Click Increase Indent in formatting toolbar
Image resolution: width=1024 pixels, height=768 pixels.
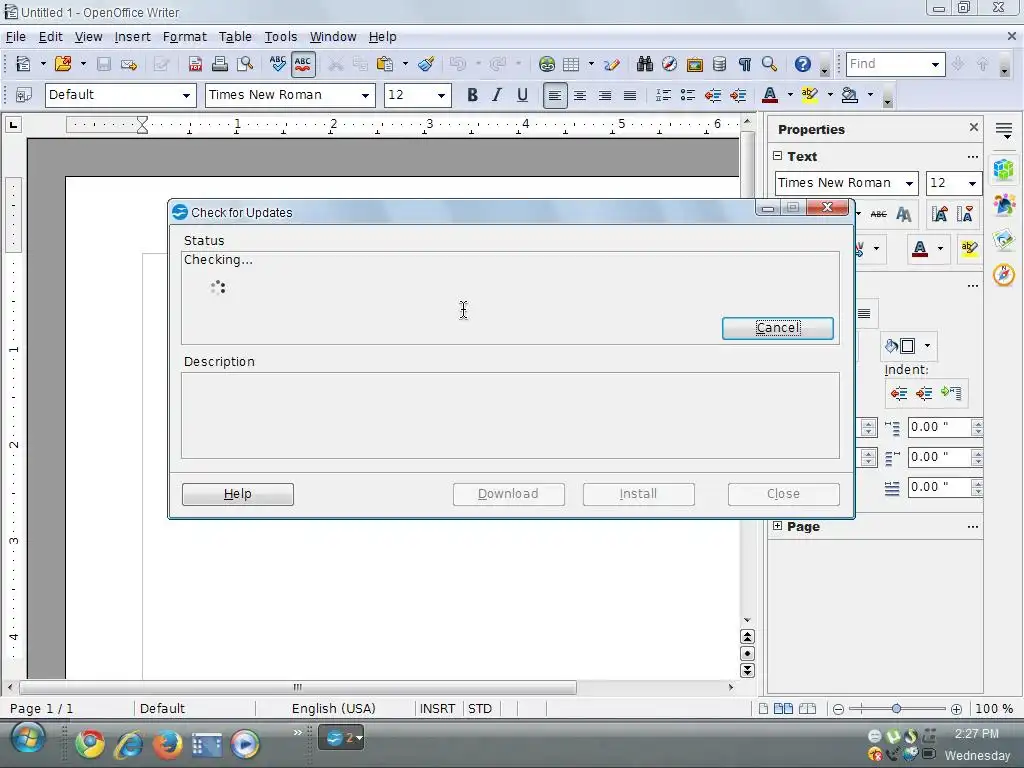point(738,95)
